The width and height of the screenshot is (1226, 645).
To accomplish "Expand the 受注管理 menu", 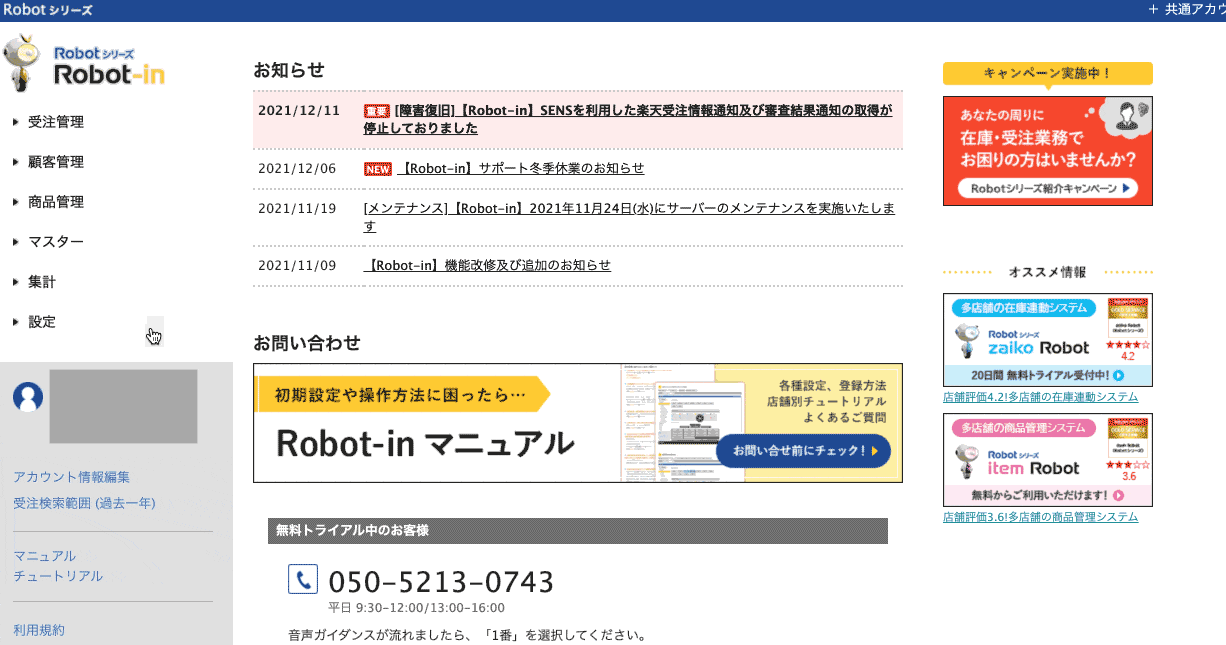I will point(56,122).
